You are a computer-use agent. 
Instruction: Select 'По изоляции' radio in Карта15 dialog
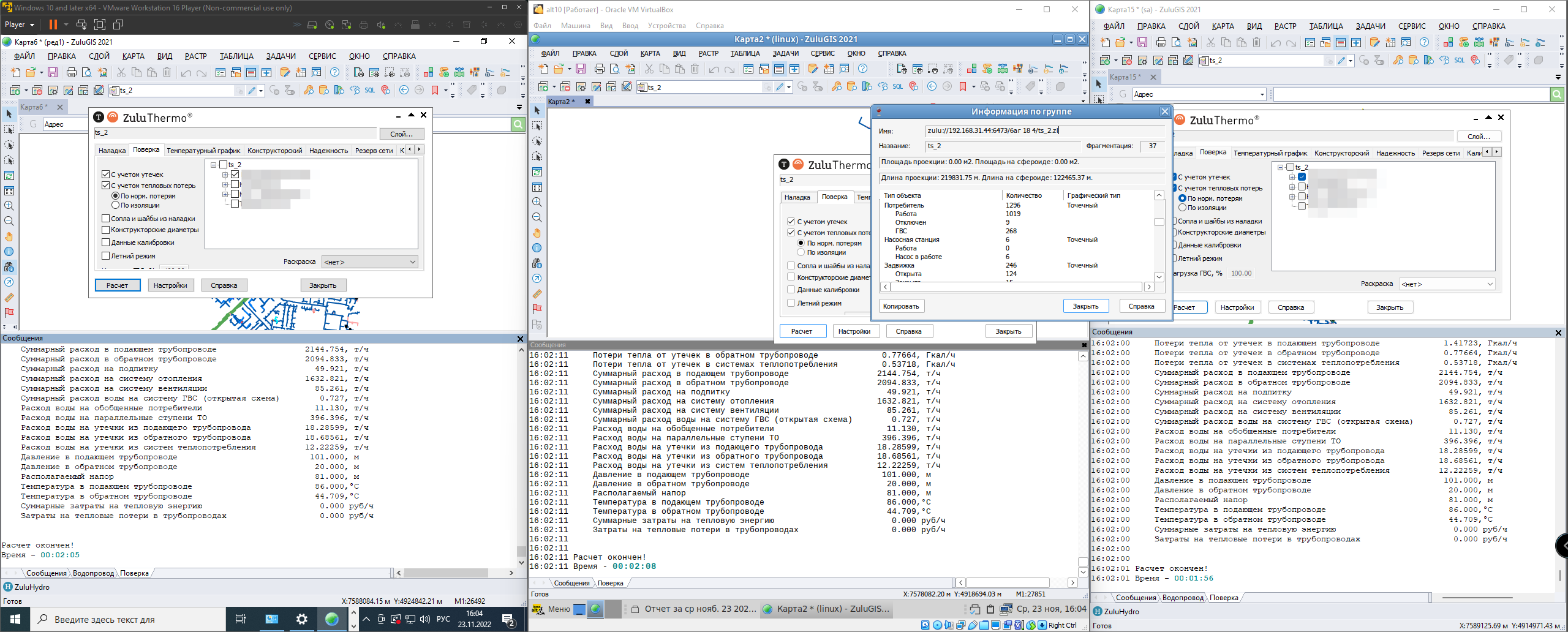coord(1182,208)
